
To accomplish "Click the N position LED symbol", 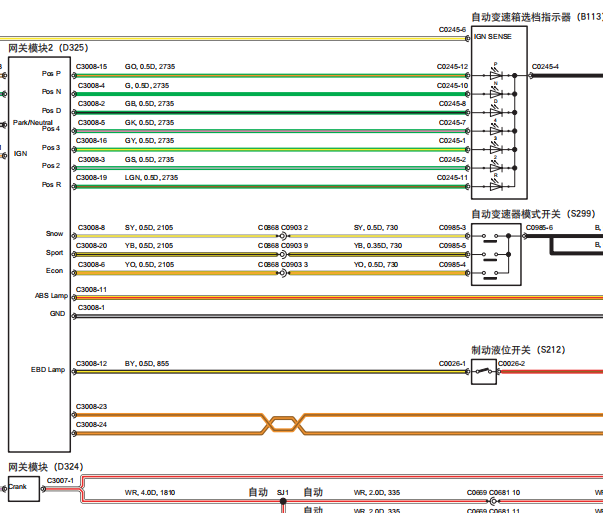I will pos(496,93).
